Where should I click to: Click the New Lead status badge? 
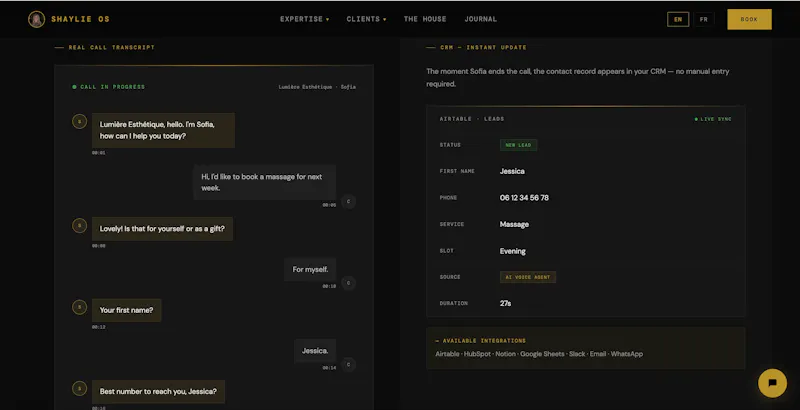518,145
